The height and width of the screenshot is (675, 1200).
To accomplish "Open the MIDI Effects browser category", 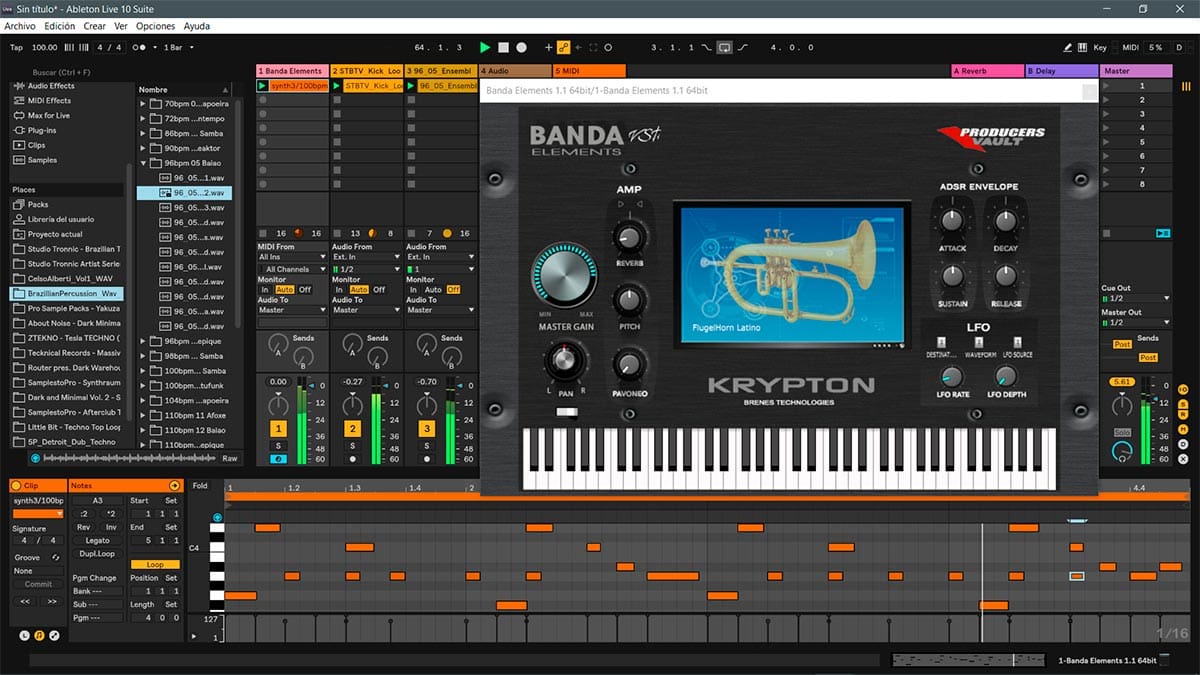I will point(49,101).
